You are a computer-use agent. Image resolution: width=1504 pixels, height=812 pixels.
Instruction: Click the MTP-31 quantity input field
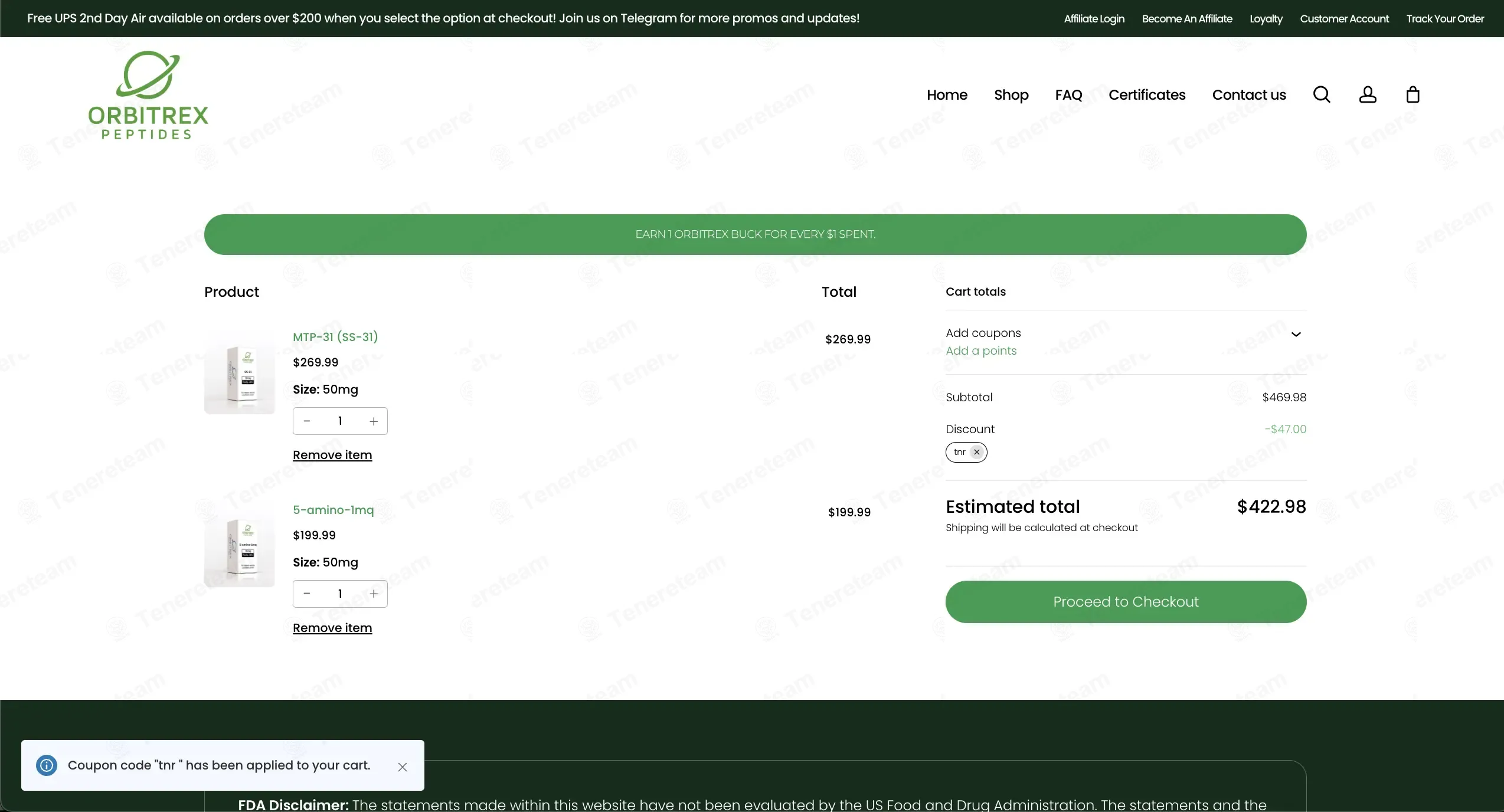coord(340,421)
